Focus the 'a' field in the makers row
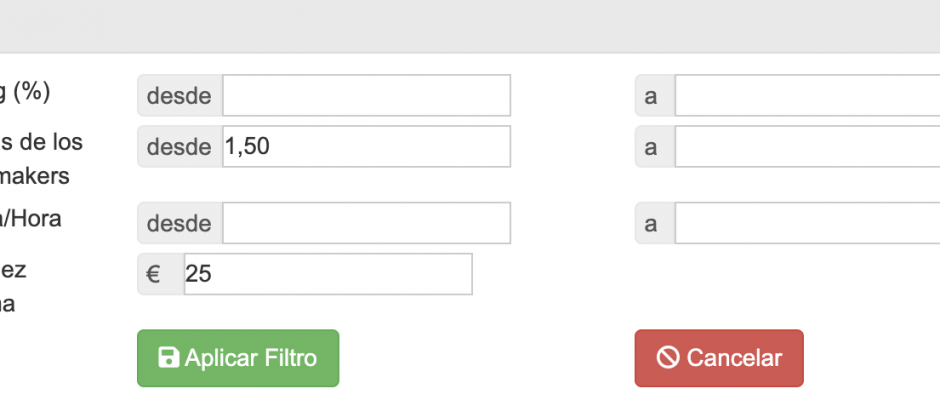Viewport: 940px width, 400px height. click(x=808, y=146)
